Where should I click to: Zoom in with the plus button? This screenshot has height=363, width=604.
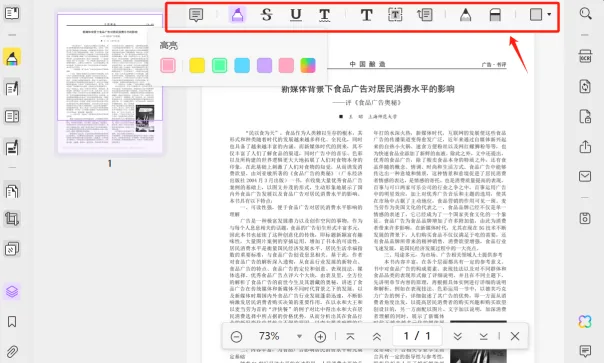[320, 337]
